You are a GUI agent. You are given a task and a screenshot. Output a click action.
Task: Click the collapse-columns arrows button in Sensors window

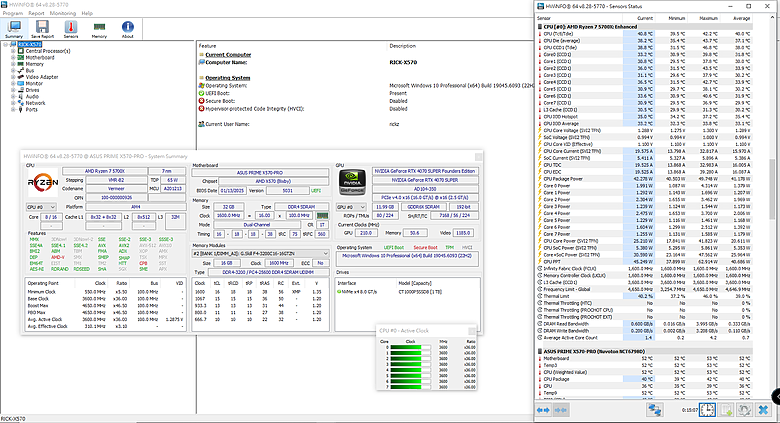point(561,410)
